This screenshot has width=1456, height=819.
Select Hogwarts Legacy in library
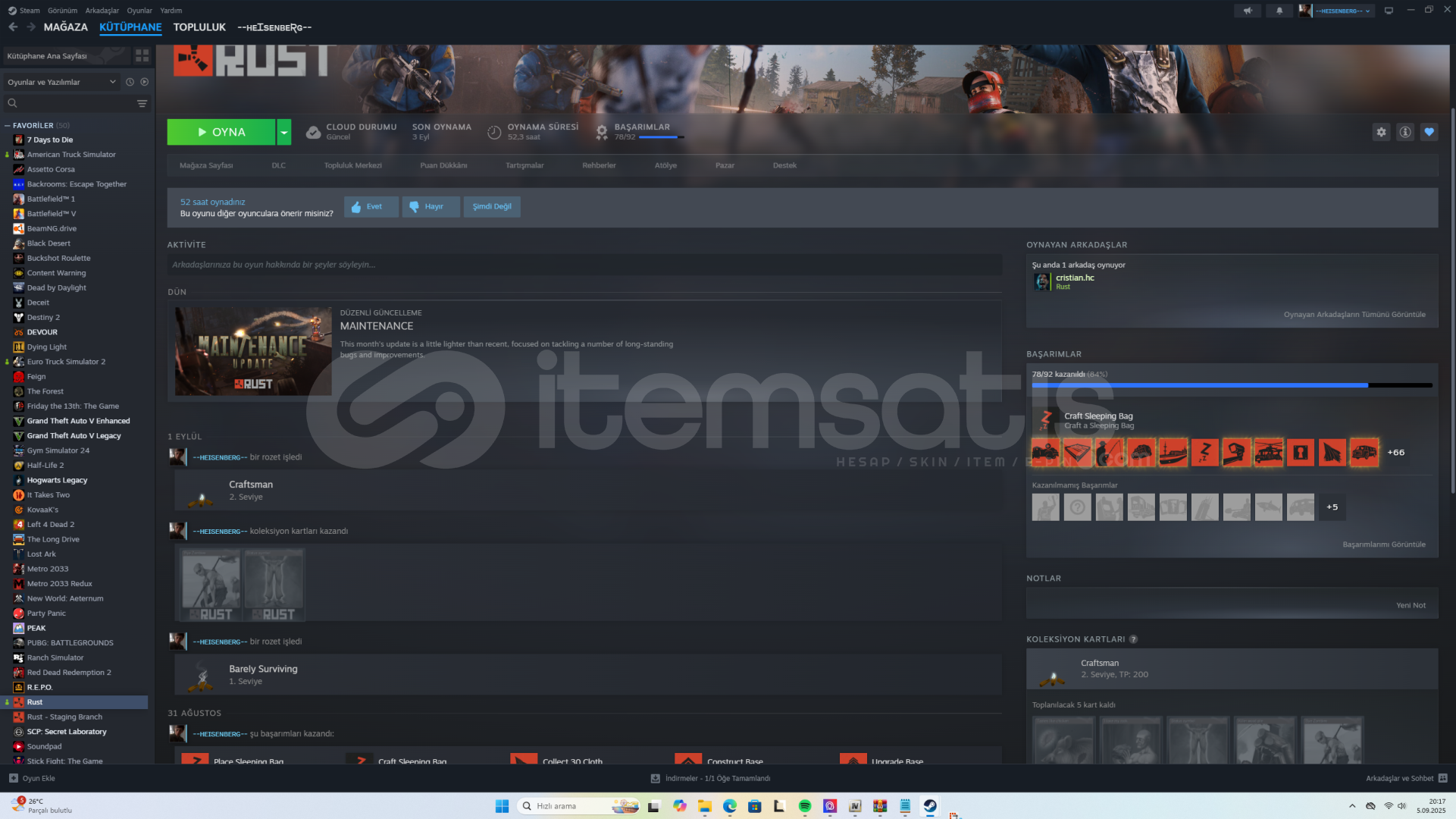pos(57,480)
